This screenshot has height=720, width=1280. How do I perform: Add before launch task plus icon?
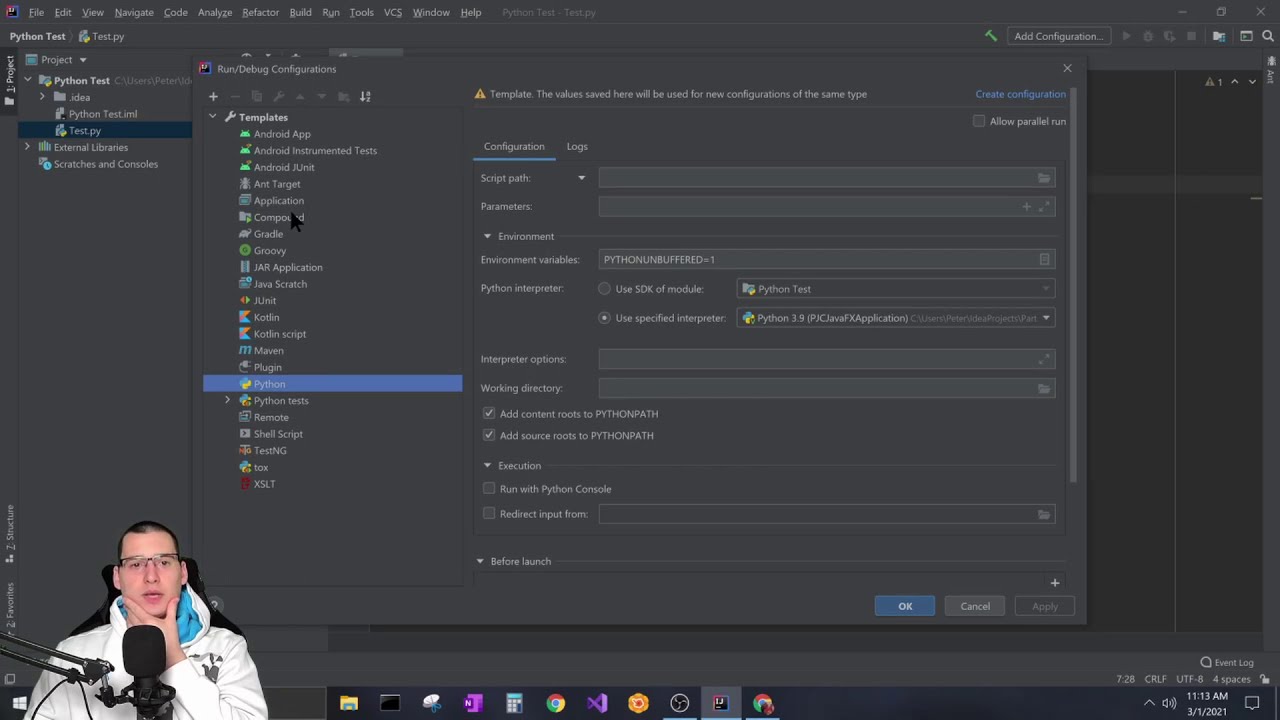1054,582
